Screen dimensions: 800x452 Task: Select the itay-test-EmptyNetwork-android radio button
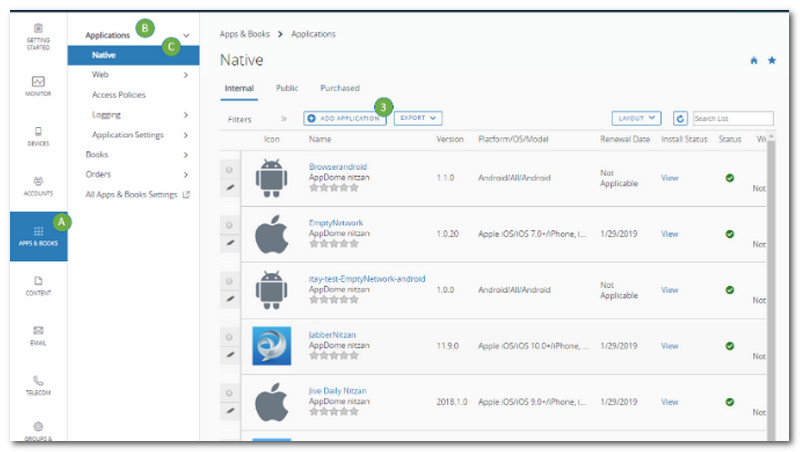[x=229, y=281]
